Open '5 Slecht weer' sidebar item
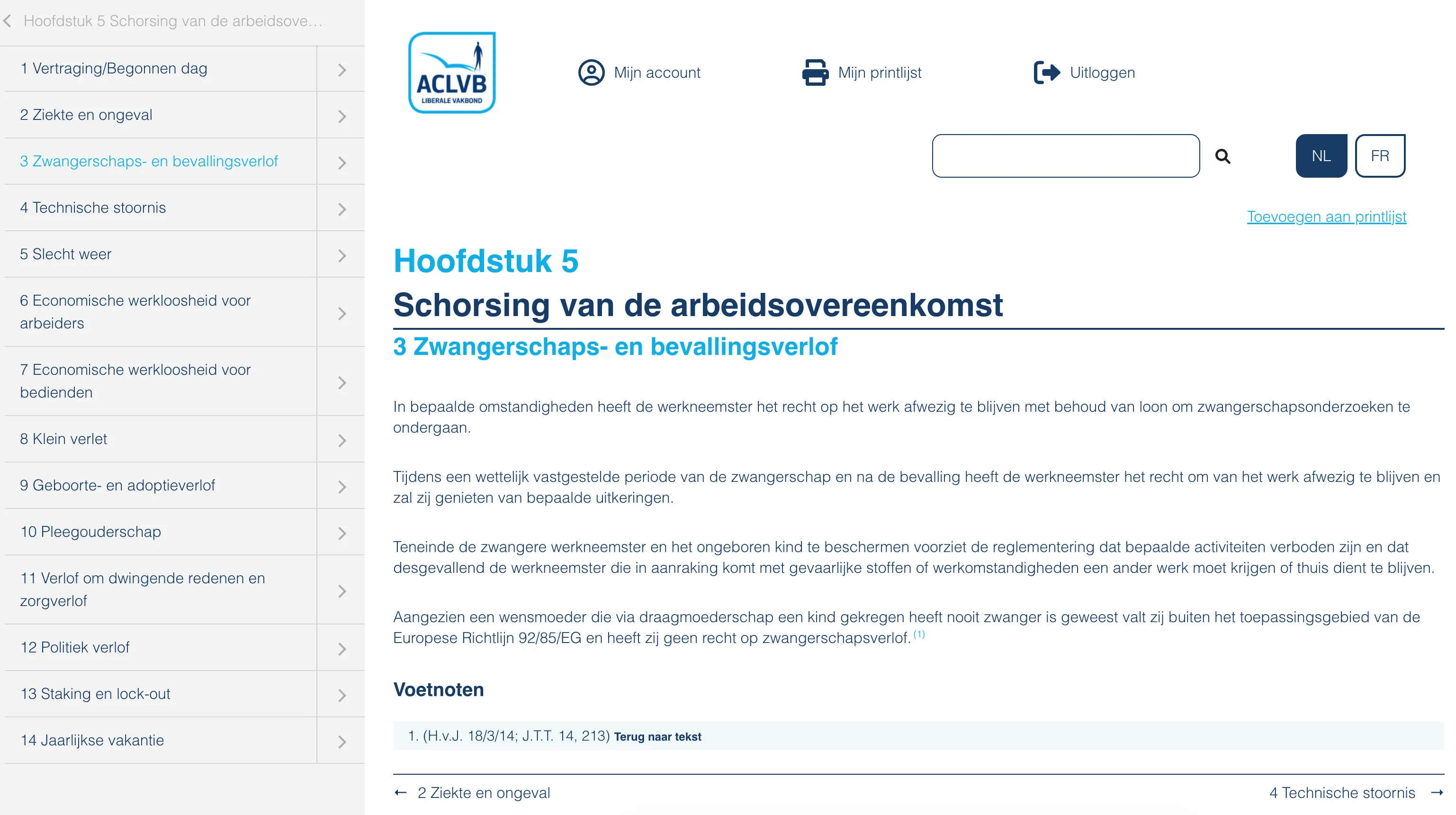The height and width of the screenshot is (815, 1456). click(x=161, y=254)
